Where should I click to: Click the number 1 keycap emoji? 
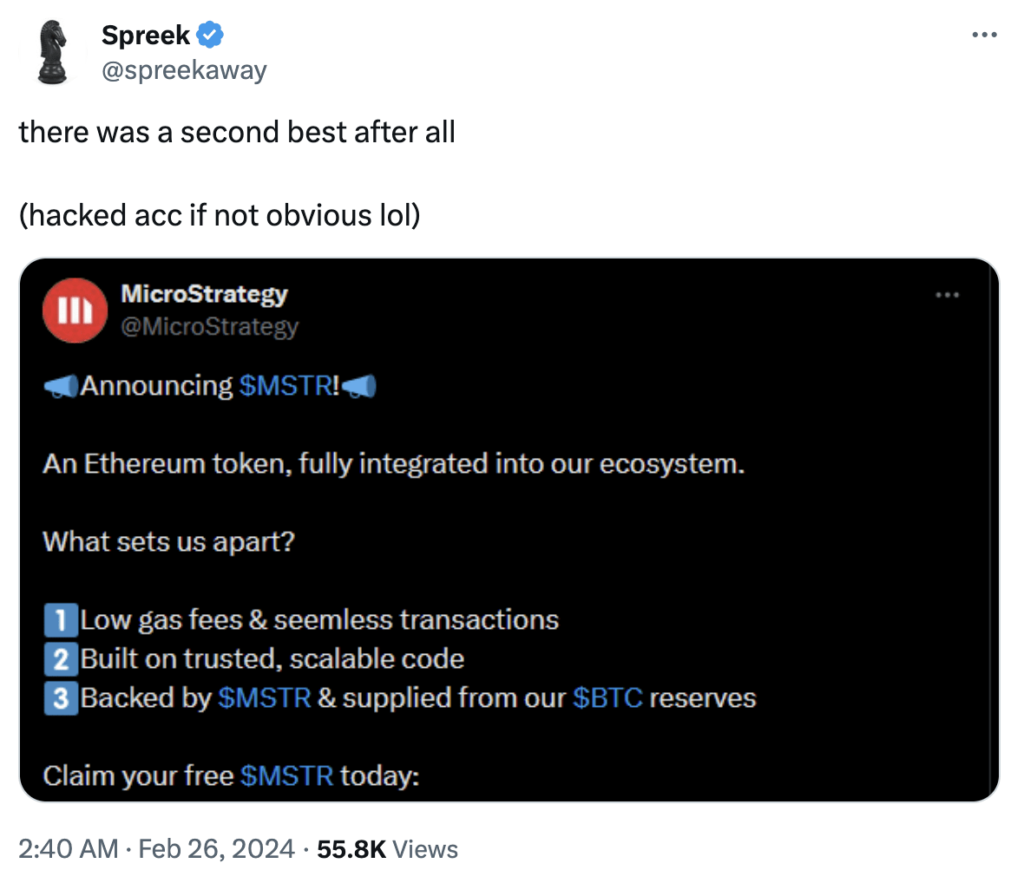coord(61,620)
